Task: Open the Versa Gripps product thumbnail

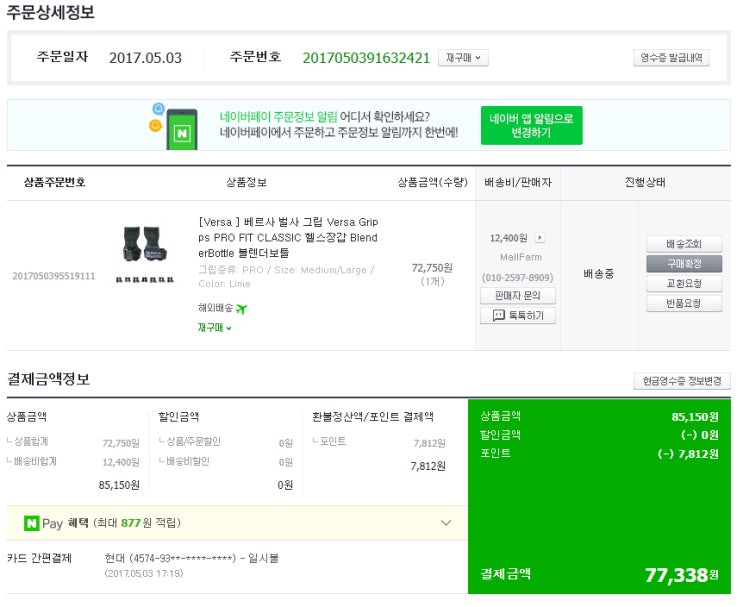Action: click(145, 254)
